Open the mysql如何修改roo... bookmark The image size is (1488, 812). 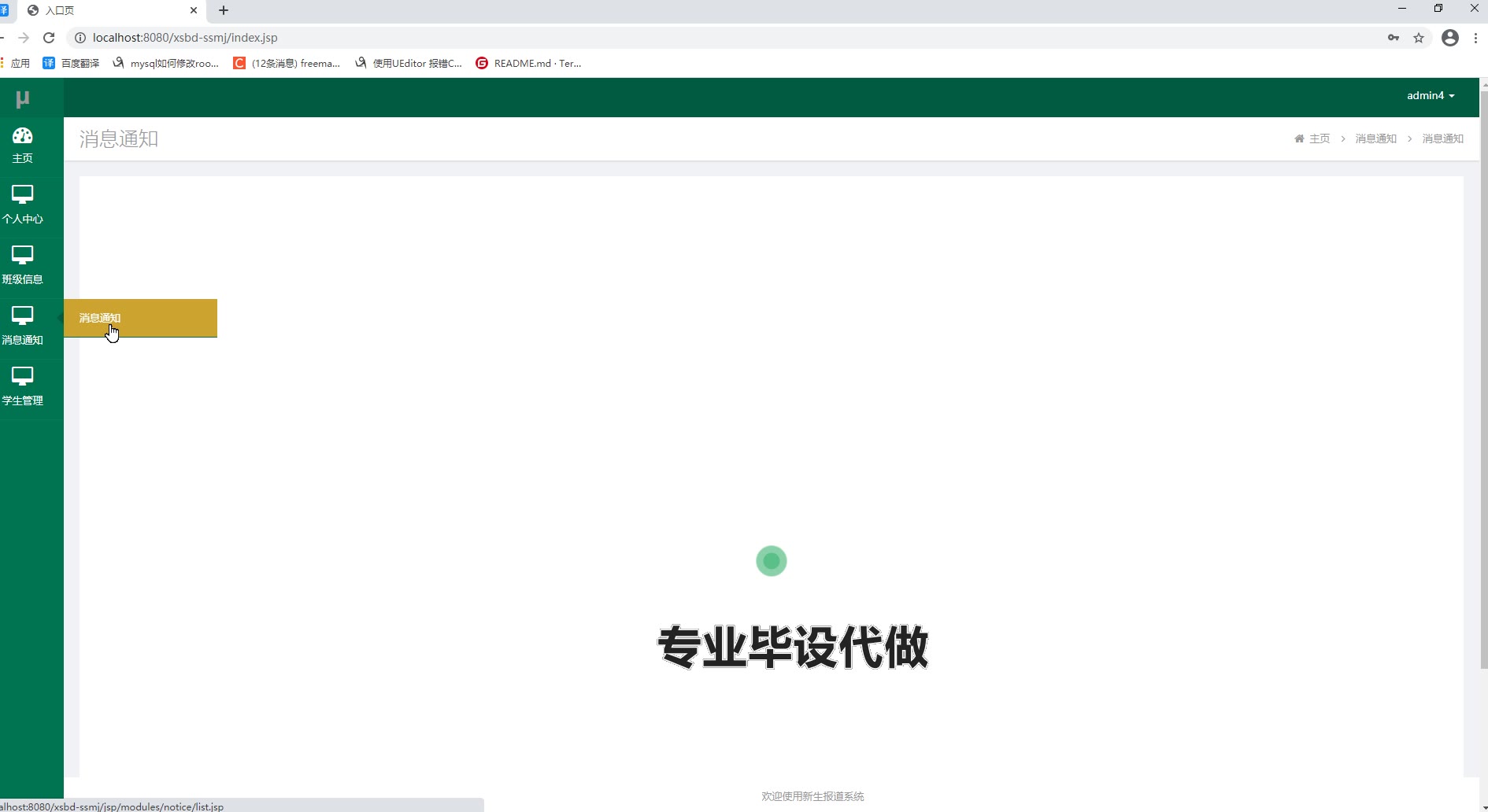(x=165, y=63)
